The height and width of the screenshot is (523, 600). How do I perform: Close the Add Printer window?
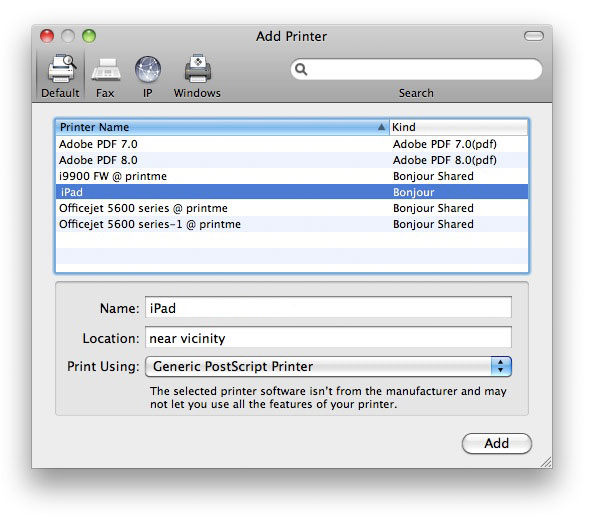[x=47, y=36]
